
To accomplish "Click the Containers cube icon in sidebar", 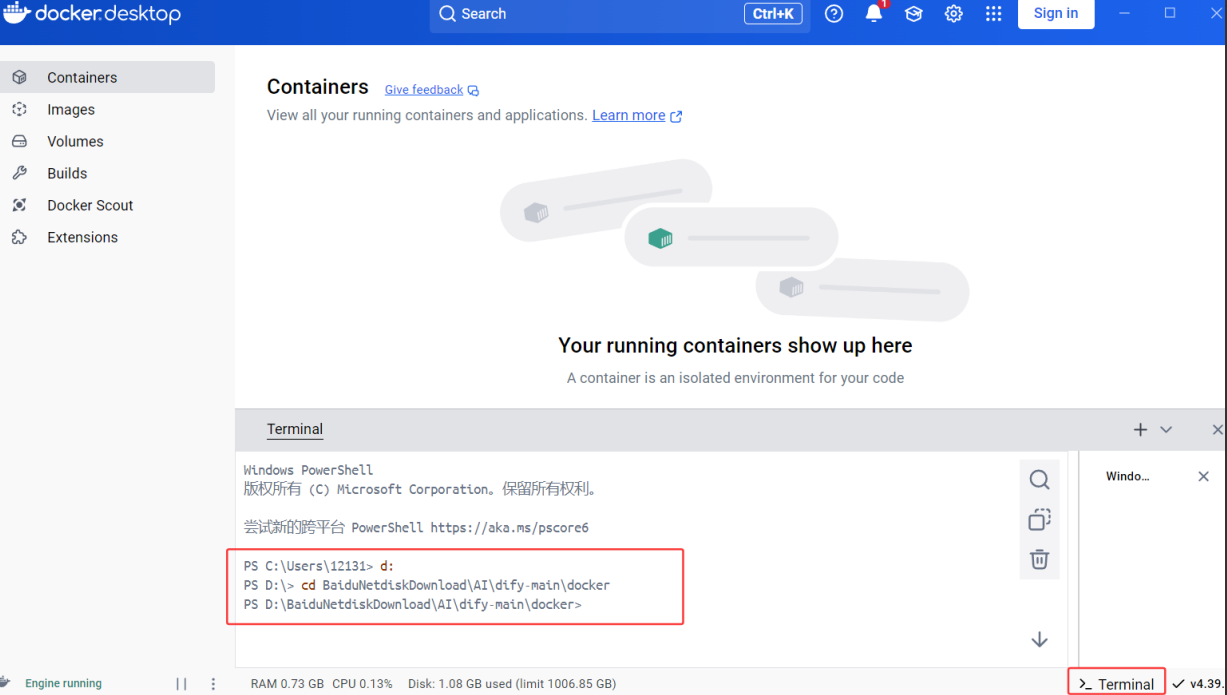I will click(x=19, y=77).
